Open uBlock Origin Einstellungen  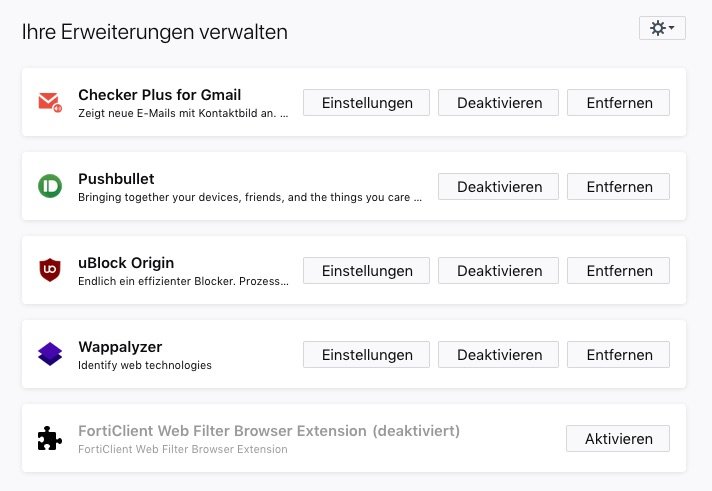click(x=366, y=270)
